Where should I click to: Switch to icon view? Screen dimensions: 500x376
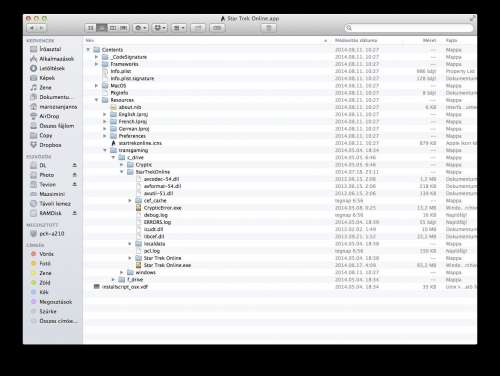coord(90,28)
